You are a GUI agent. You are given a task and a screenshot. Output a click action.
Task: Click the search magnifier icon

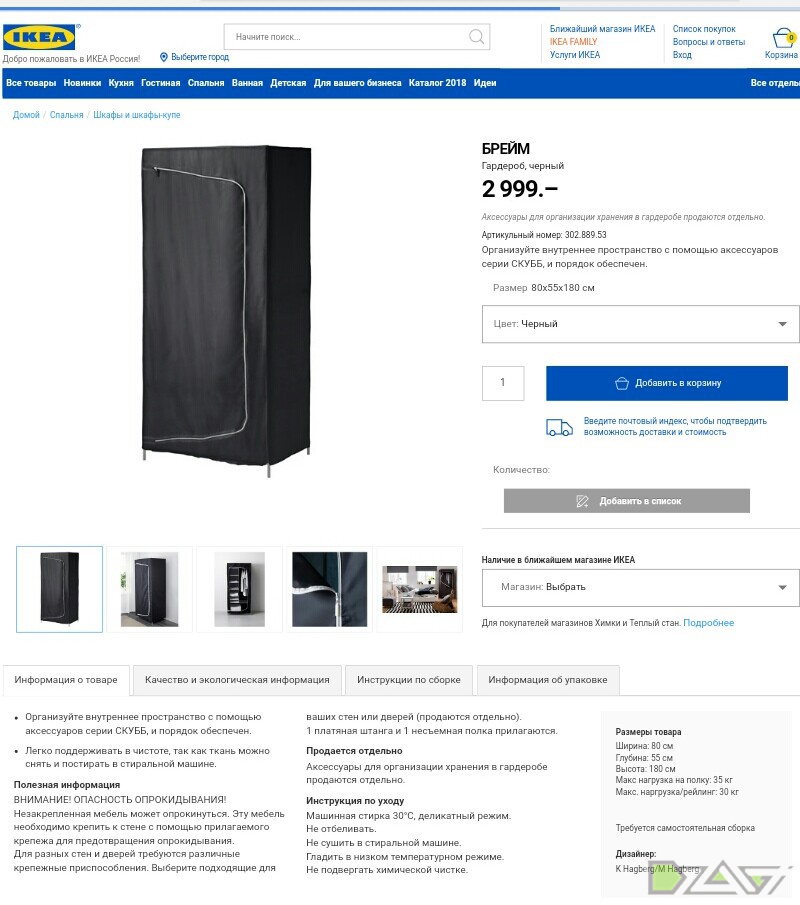coord(476,37)
